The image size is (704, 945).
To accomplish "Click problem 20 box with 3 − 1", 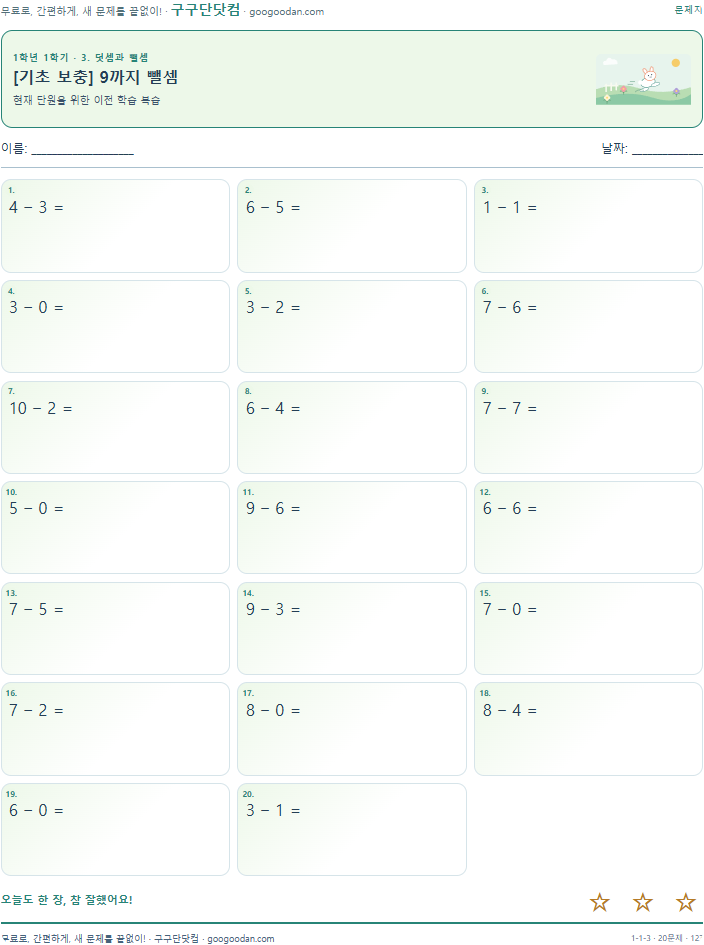I will 352,829.
